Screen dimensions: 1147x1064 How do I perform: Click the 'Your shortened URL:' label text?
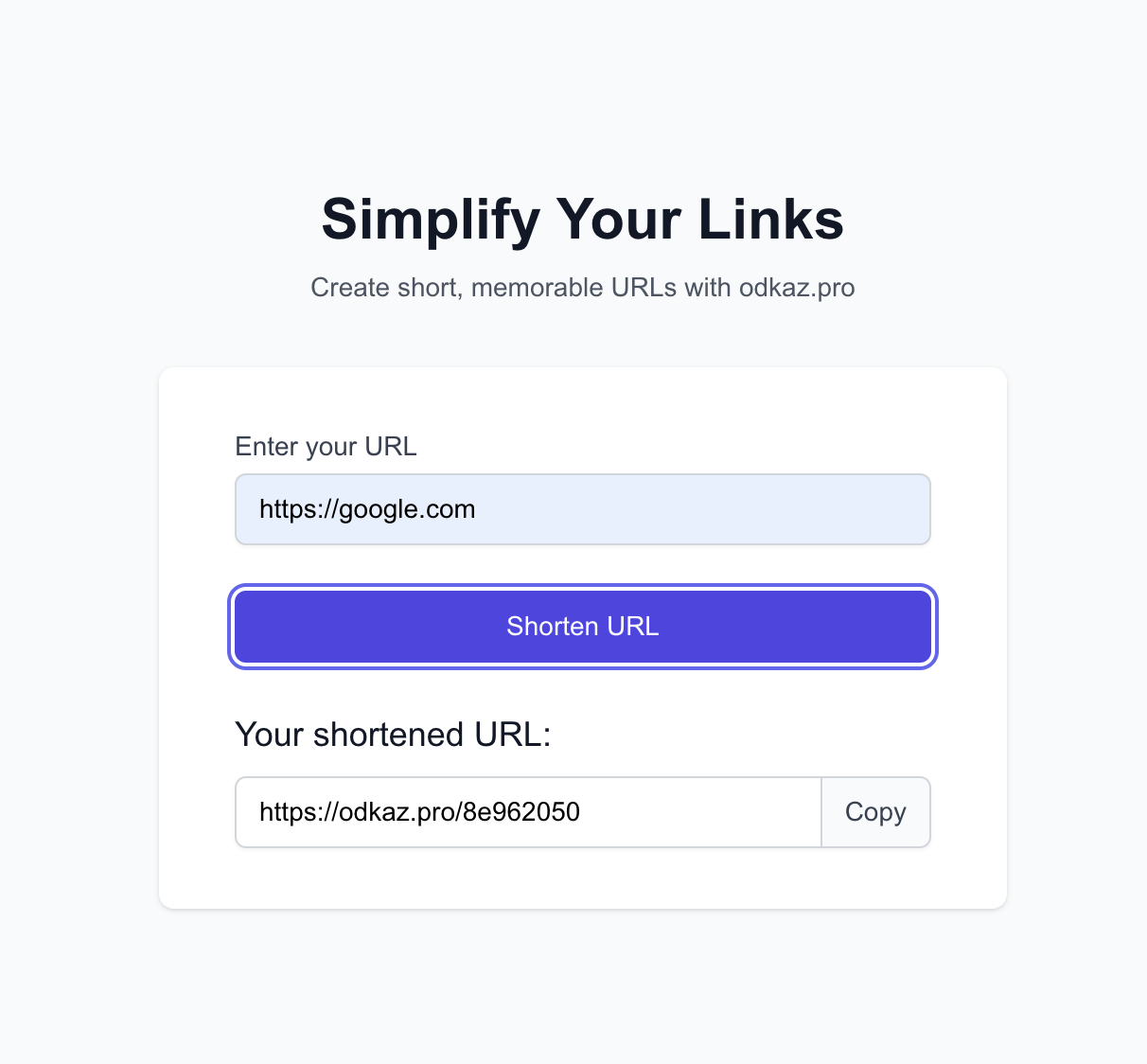click(393, 735)
